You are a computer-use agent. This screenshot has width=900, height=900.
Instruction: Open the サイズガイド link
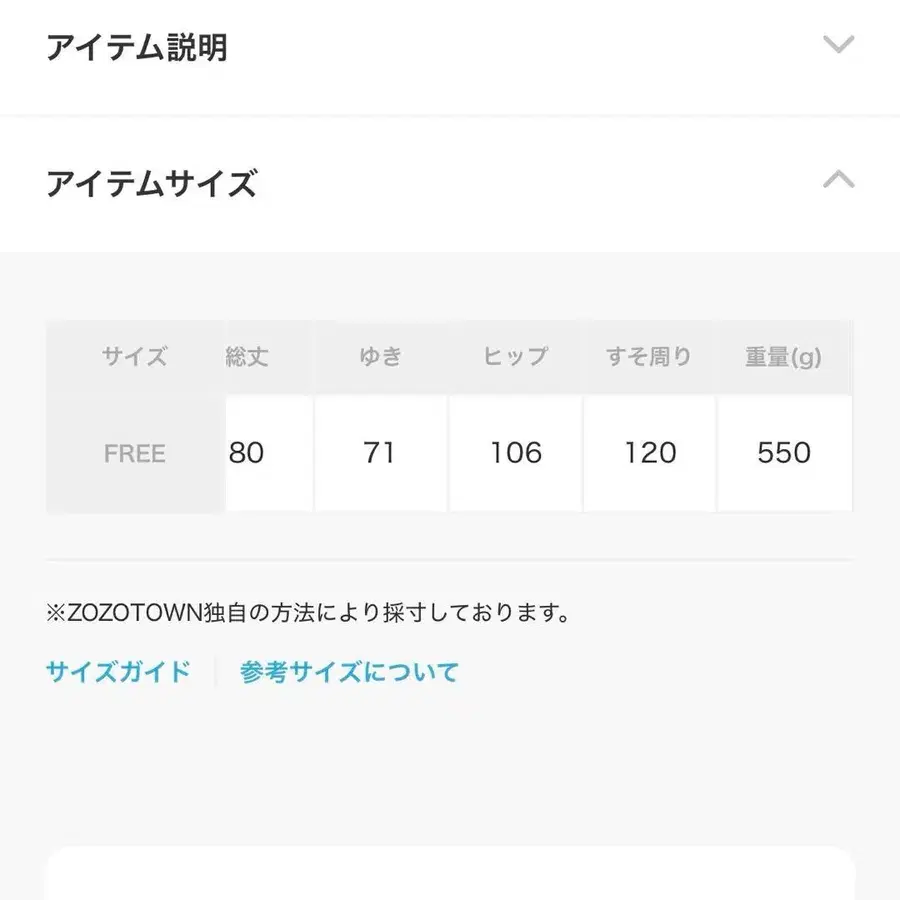click(116, 671)
